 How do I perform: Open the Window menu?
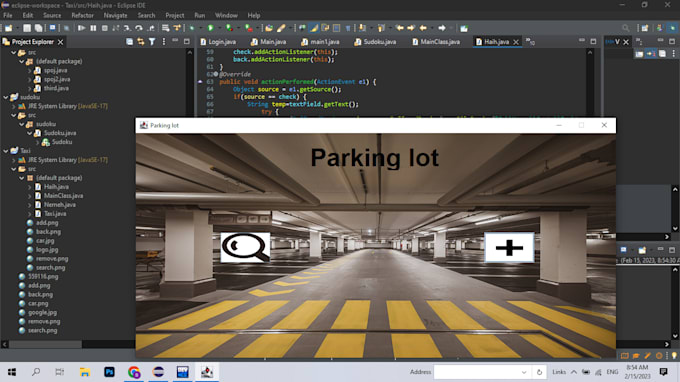click(226, 15)
